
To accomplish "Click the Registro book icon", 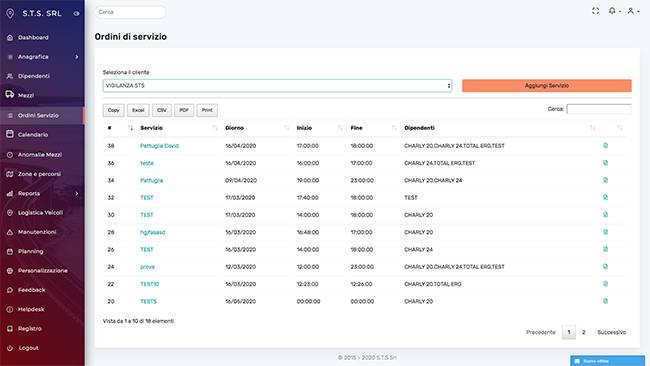I will pos(10,328).
